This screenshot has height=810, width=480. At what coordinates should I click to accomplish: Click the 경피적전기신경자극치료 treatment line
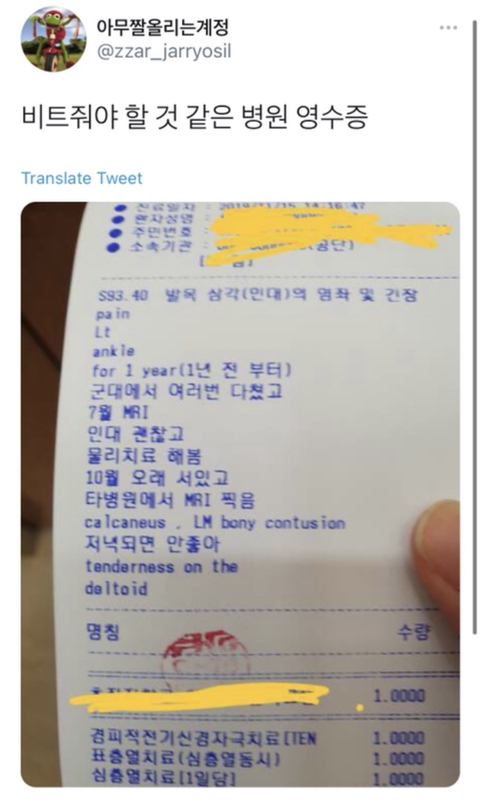[x=203, y=738]
